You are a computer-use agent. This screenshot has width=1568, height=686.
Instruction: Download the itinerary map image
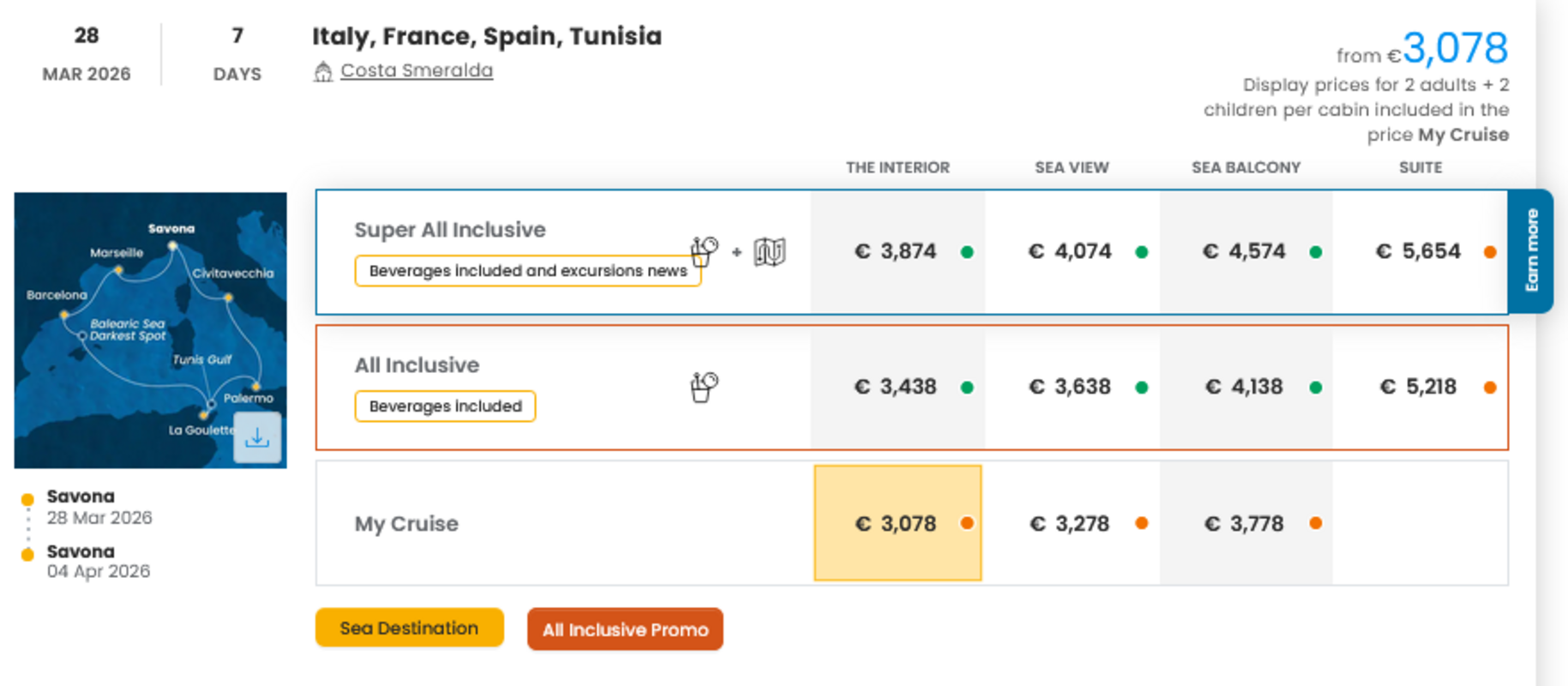point(257,438)
